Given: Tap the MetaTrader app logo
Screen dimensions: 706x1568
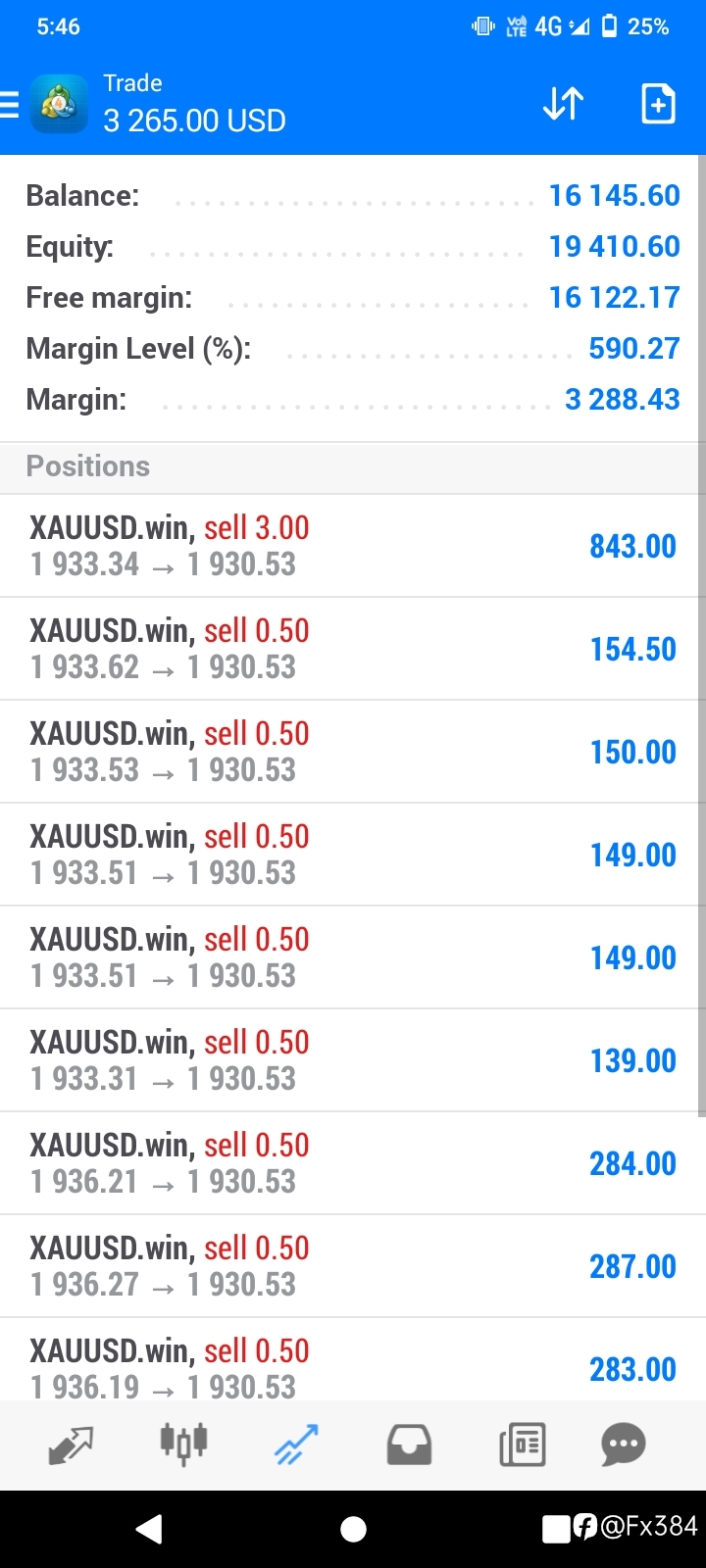Looking at the screenshot, I should (59, 104).
